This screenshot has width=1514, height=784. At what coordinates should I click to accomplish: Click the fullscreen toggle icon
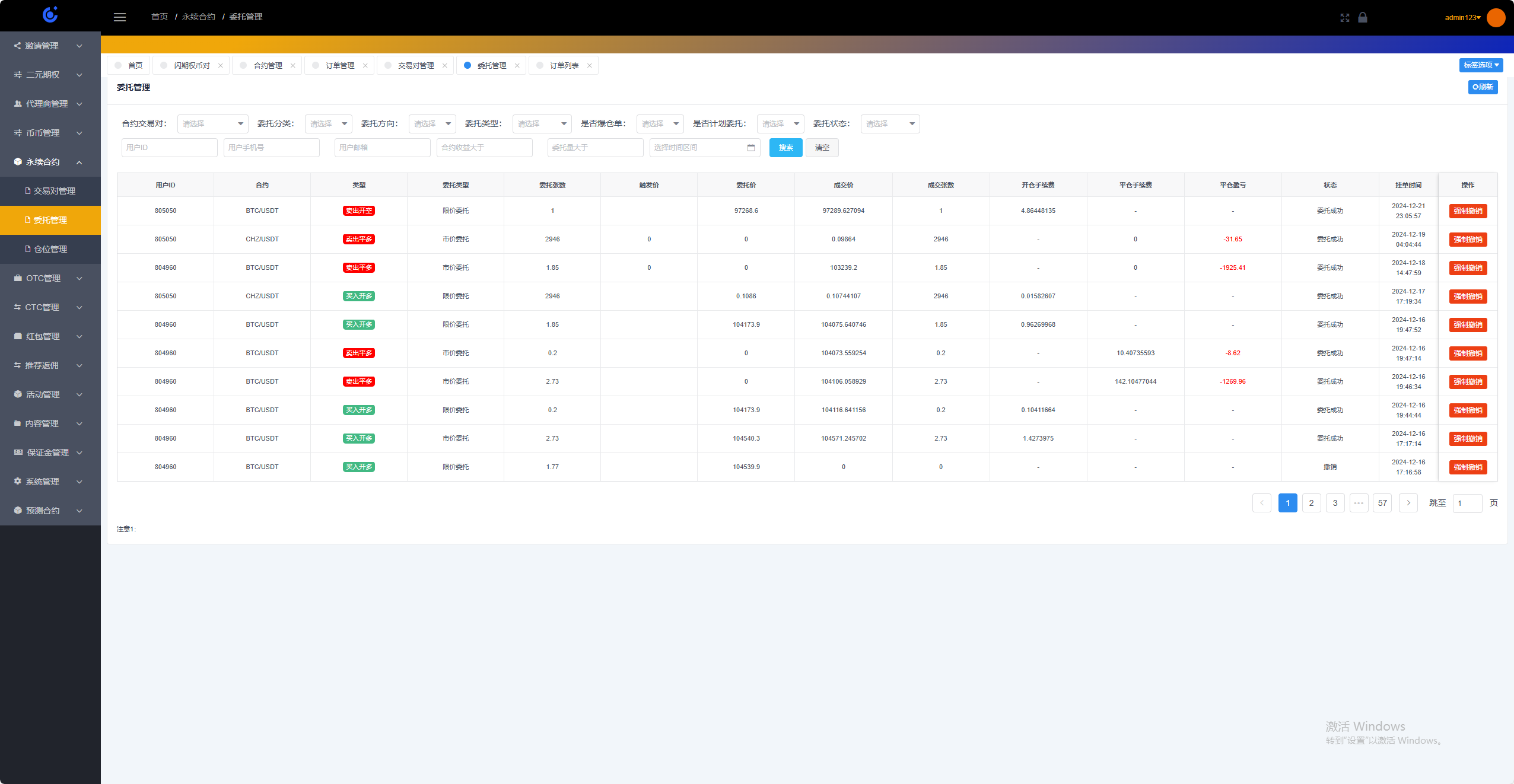(1344, 18)
